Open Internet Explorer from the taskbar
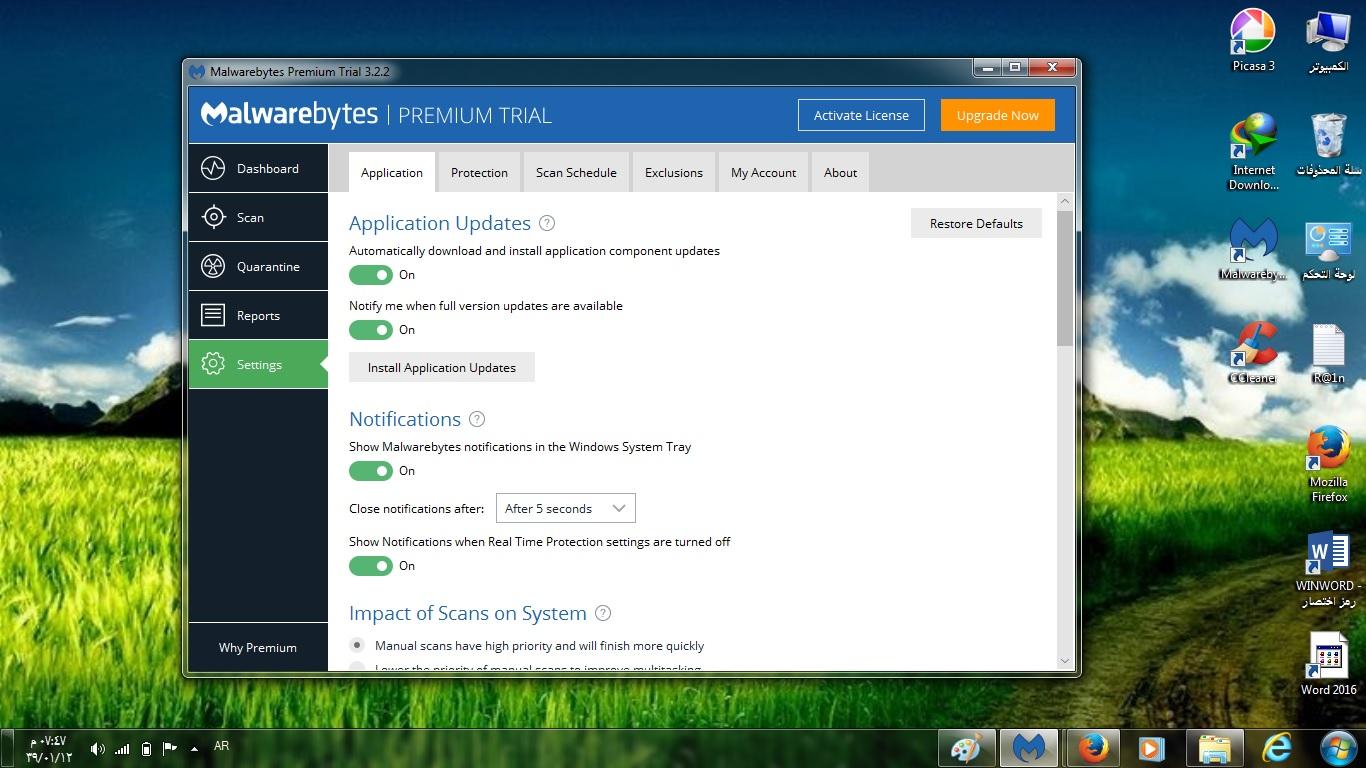Screen dimensions: 1366x768 click(1276, 747)
